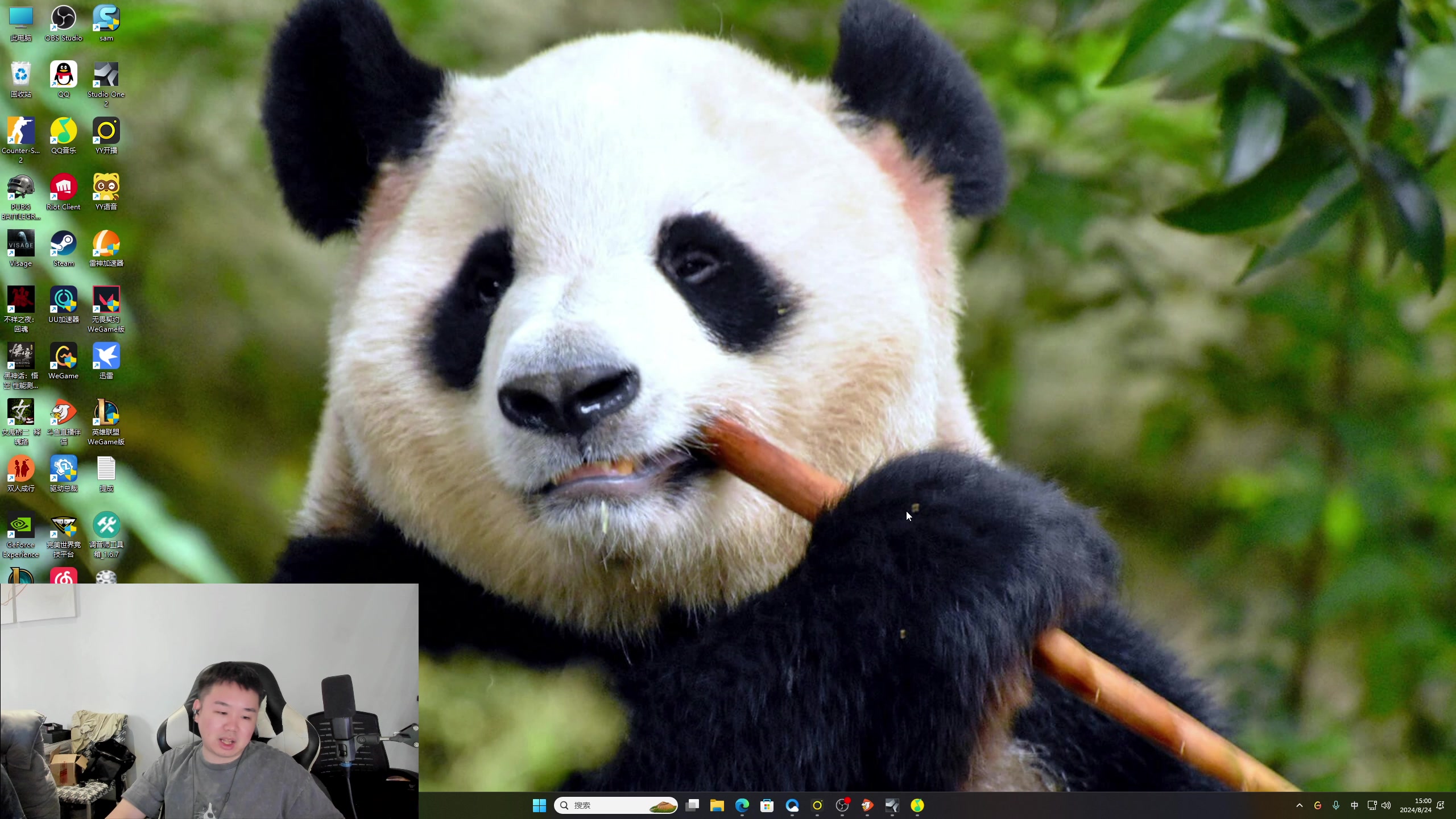Open the network tray icon
The height and width of the screenshot is (819, 1456).
(x=1372, y=805)
